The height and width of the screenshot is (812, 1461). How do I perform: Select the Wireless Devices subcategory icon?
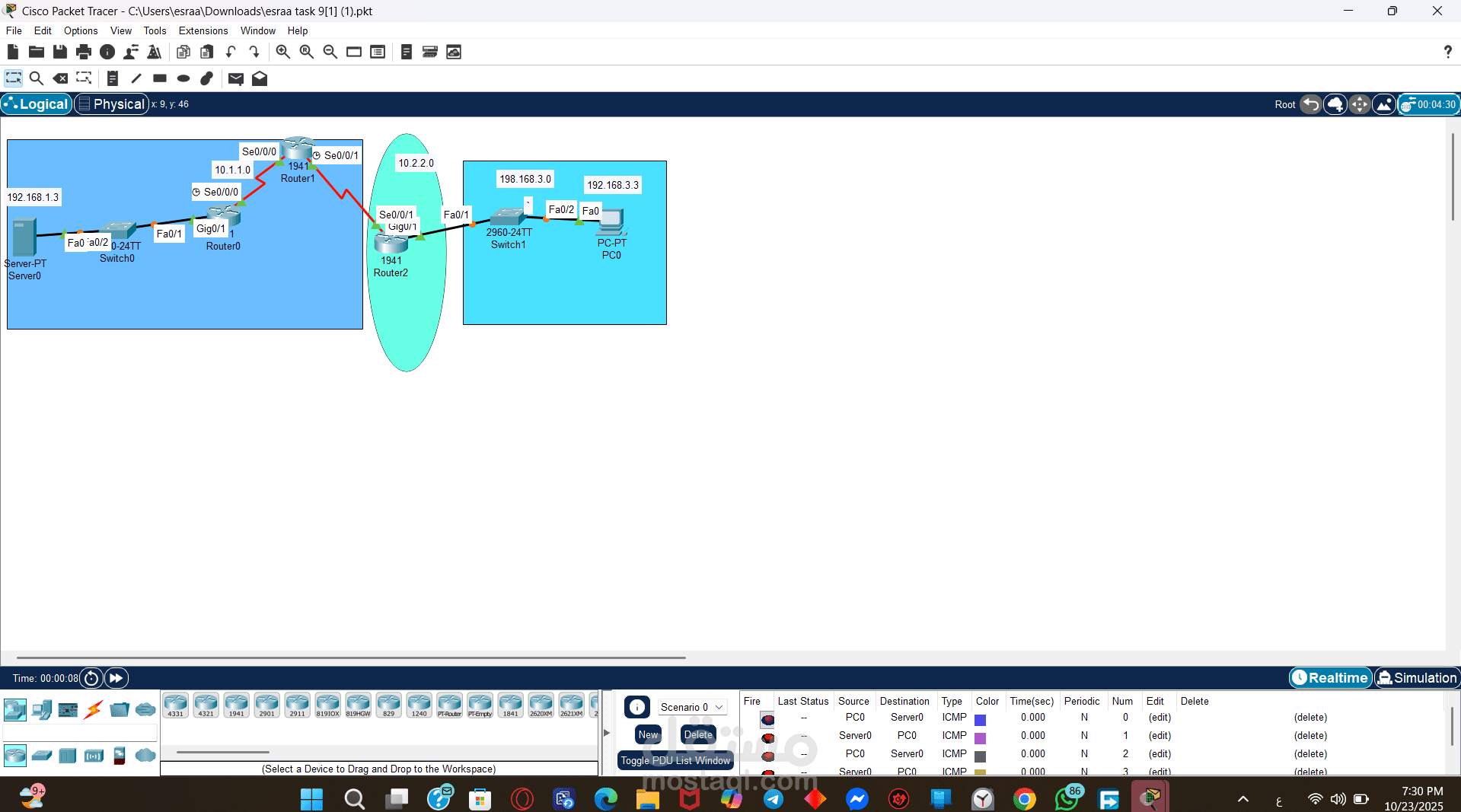(x=94, y=756)
